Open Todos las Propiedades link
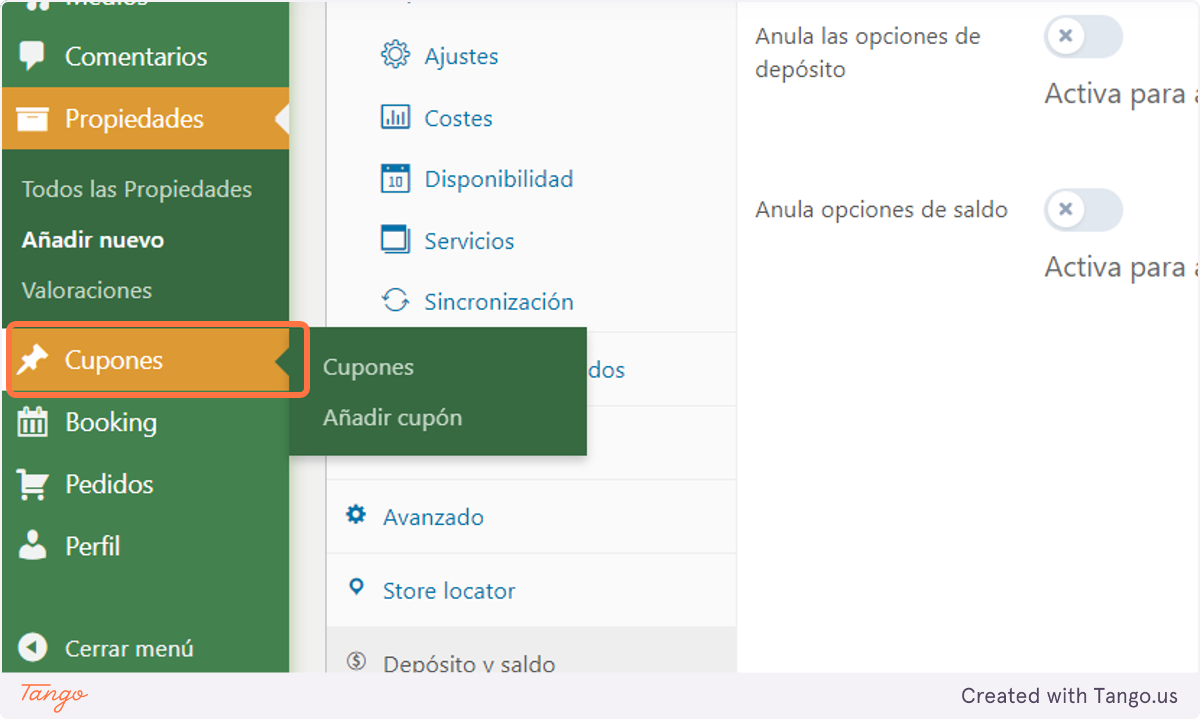The image size is (1200, 719). pyautogui.click(x=137, y=189)
